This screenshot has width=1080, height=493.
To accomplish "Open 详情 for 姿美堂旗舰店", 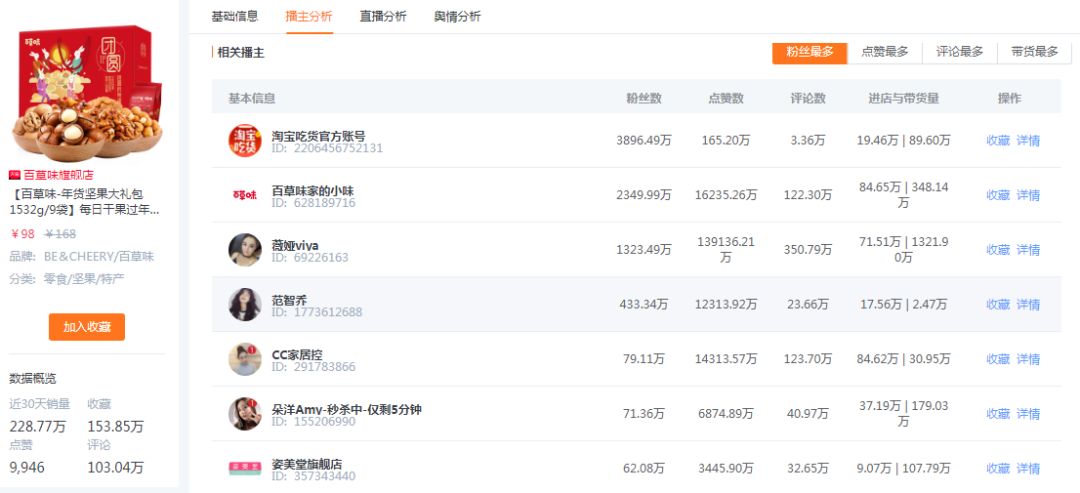I will click(x=1028, y=468).
